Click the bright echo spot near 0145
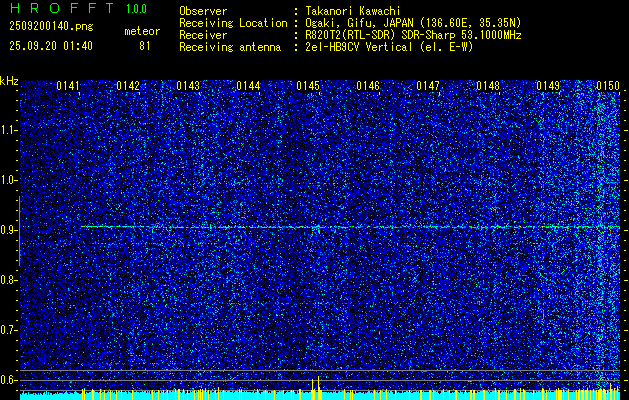The image size is (629, 400). pos(317,229)
